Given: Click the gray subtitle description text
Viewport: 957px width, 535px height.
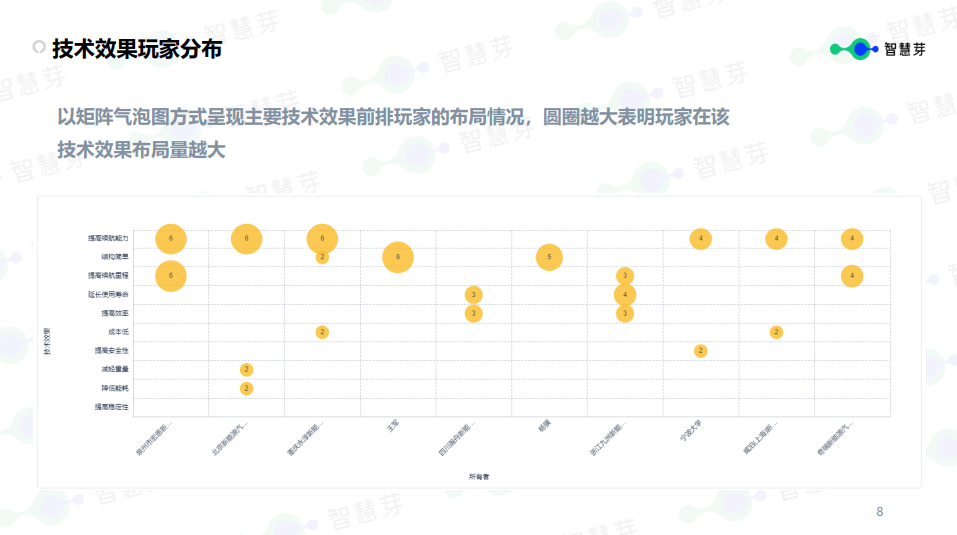Looking at the screenshot, I should (x=393, y=133).
